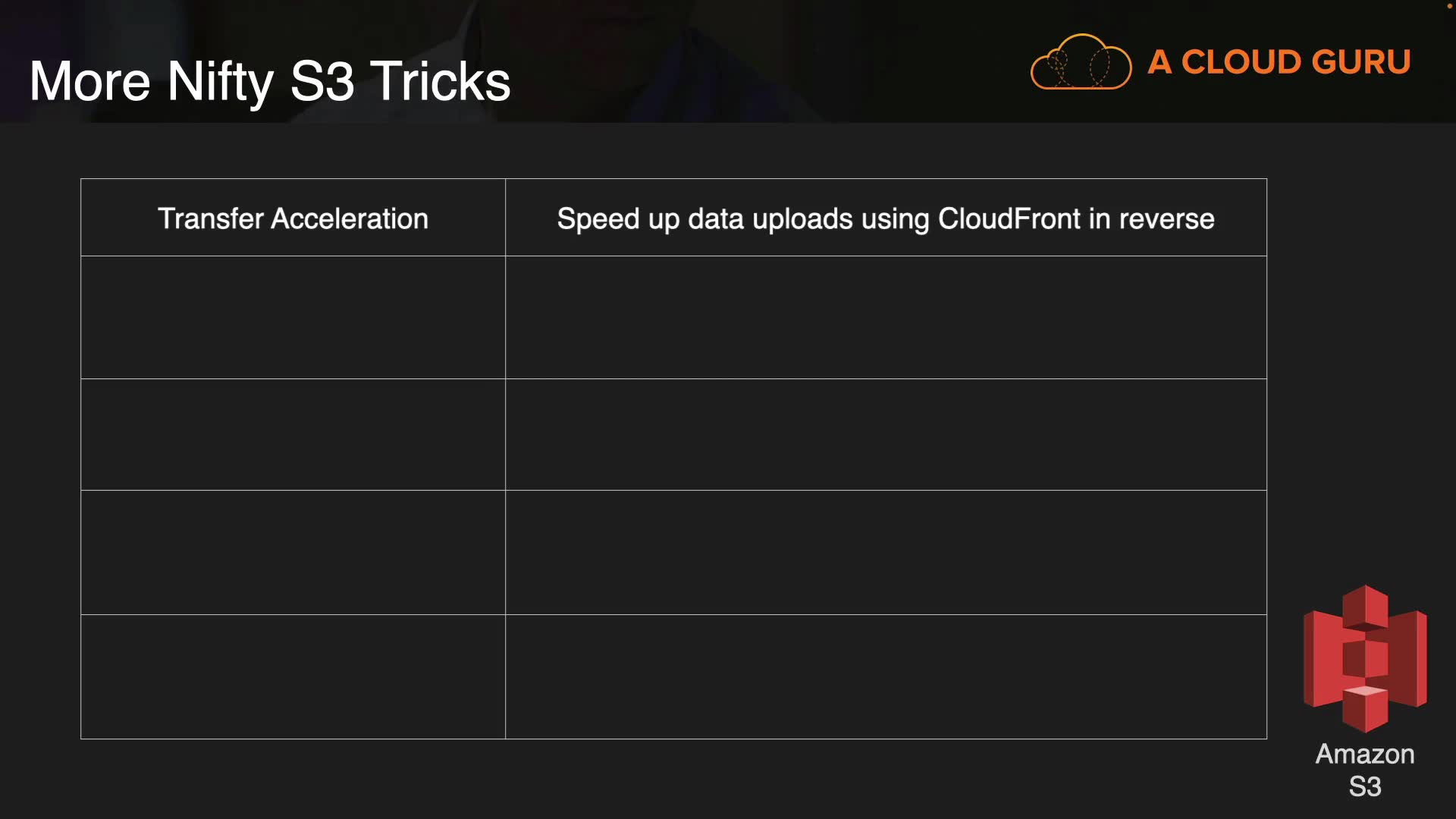Click the red Amazon S3 bucket icon
The width and height of the screenshot is (1456, 819).
click(x=1365, y=657)
